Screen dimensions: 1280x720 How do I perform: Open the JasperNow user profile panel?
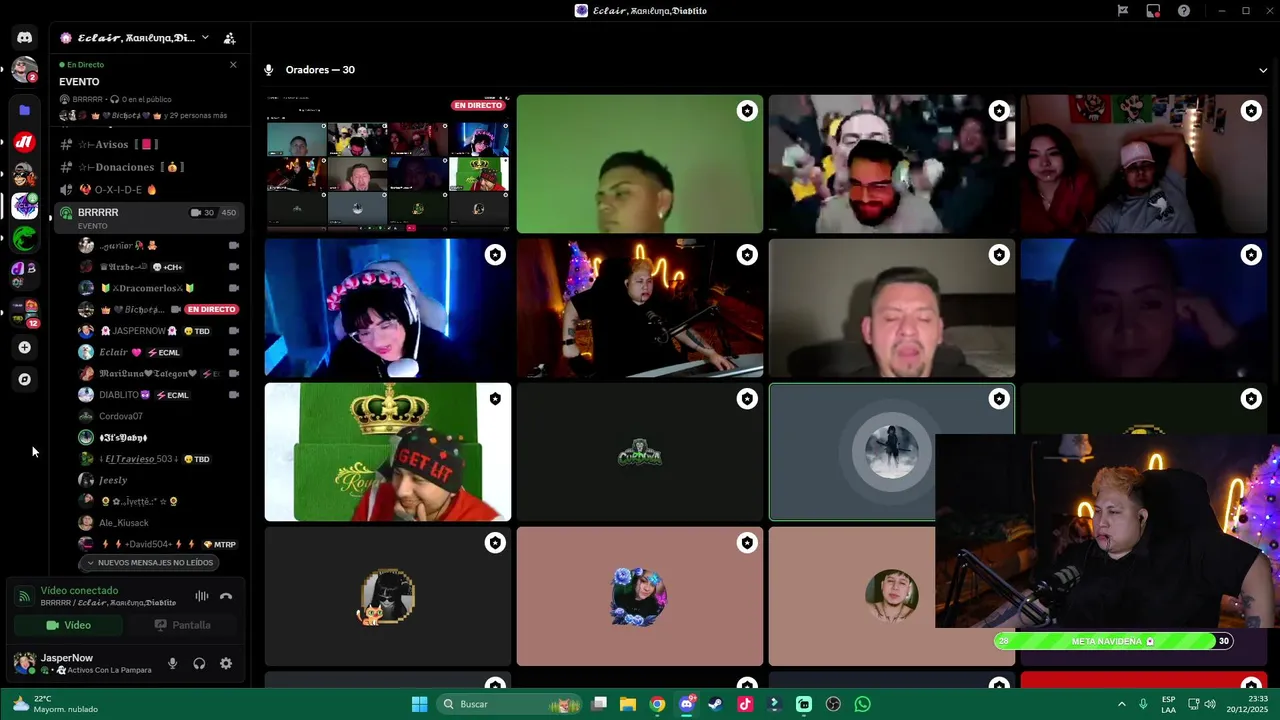82,663
